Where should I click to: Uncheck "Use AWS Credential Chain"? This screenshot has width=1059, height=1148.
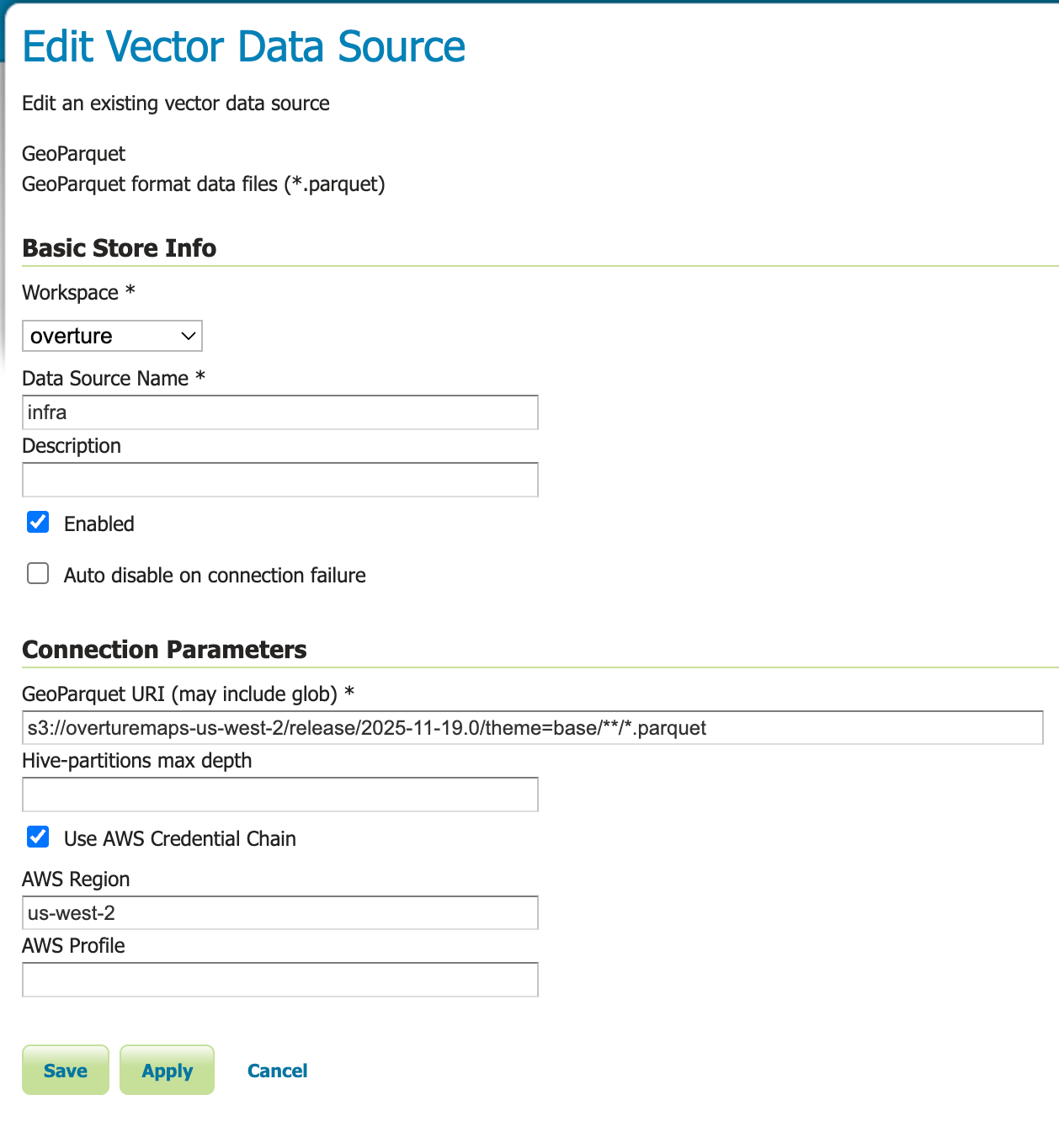click(x=37, y=837)
